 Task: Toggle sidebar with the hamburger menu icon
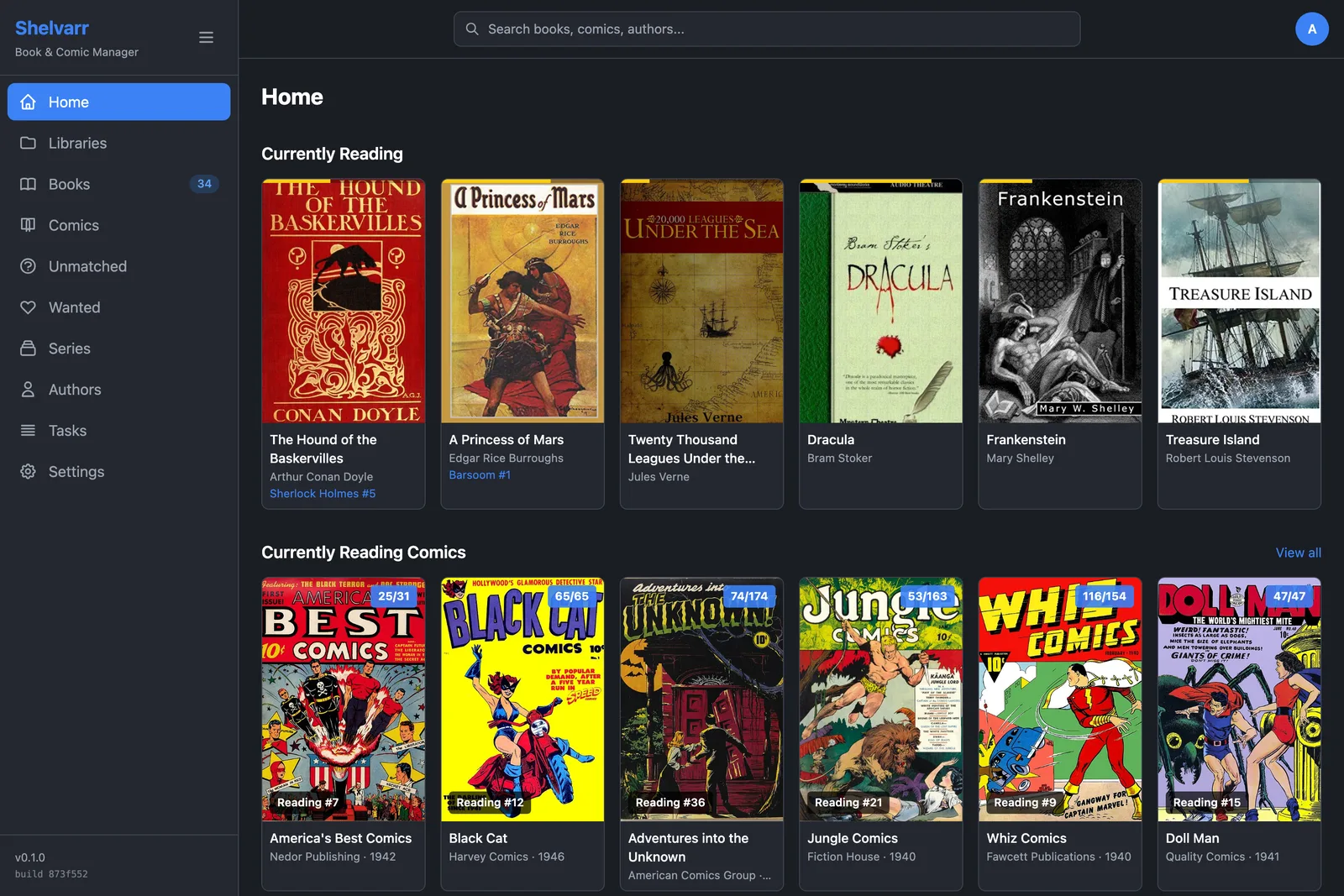[x=206, y=38]
